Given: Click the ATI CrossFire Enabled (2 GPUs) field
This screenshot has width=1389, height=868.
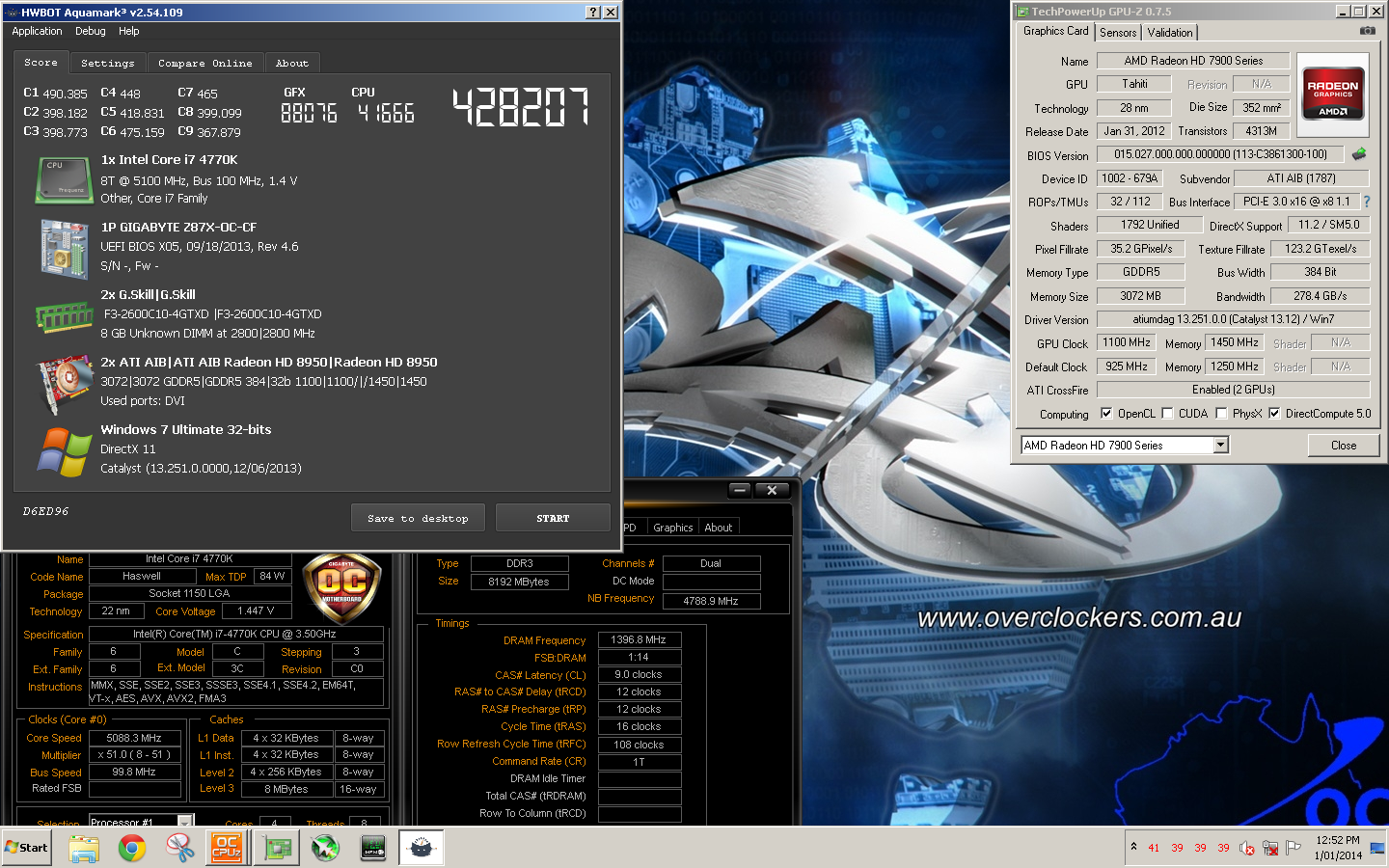Looking at the screenshot, I should pos(1234,390).
